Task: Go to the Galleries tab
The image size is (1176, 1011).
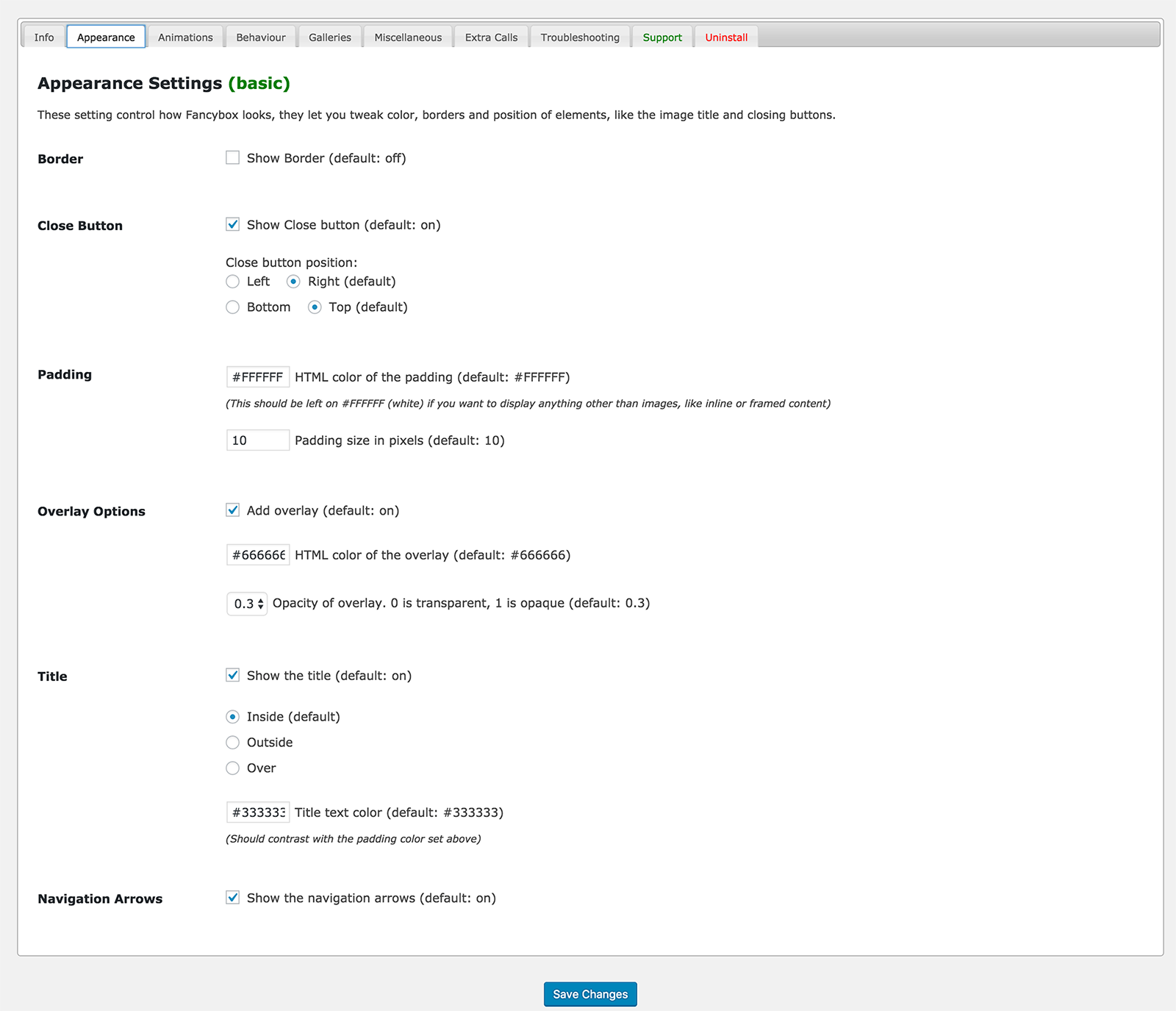Action: (330, 37)
